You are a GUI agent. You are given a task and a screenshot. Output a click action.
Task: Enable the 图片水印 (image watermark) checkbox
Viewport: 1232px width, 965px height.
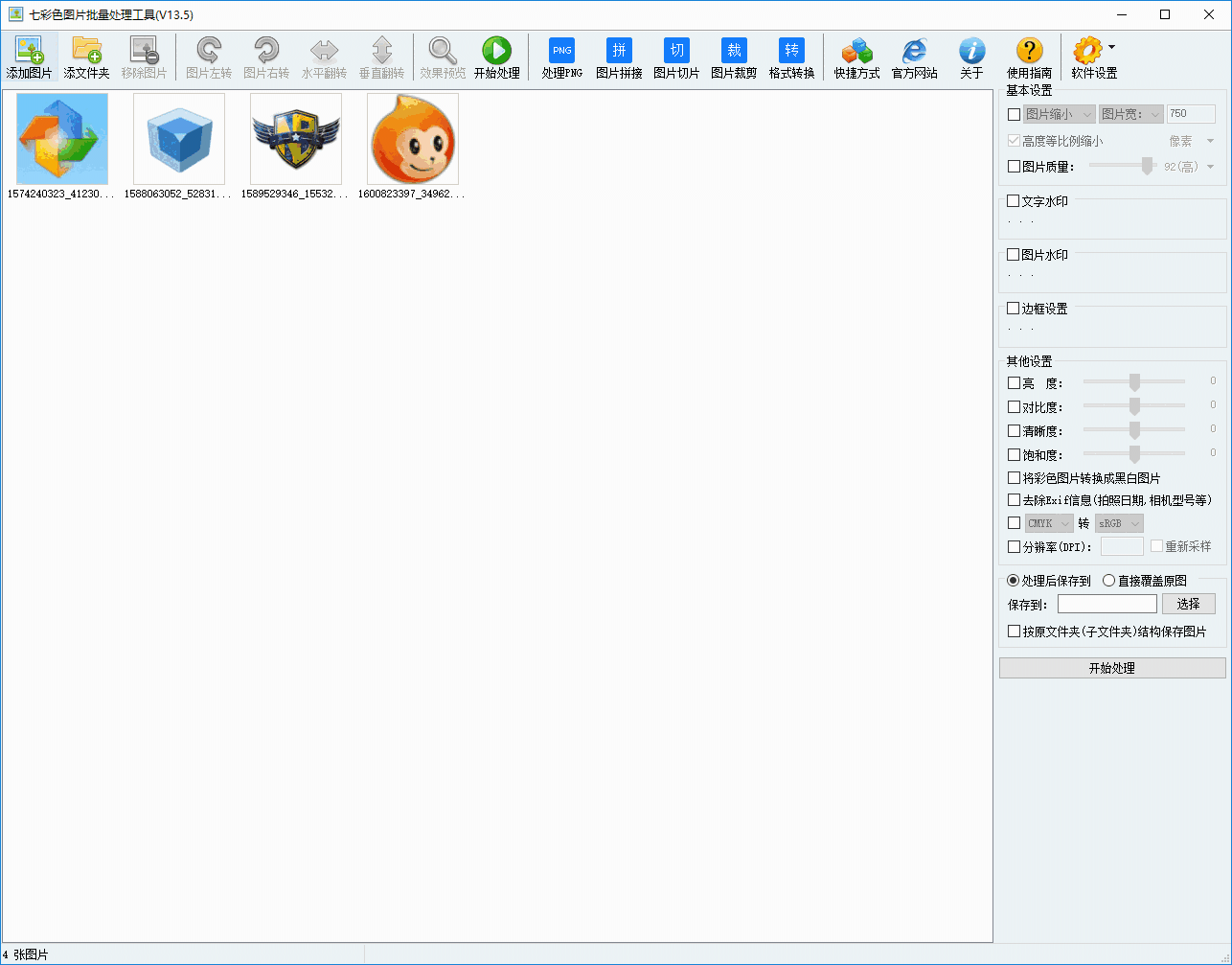click(x=1014, y=255)
